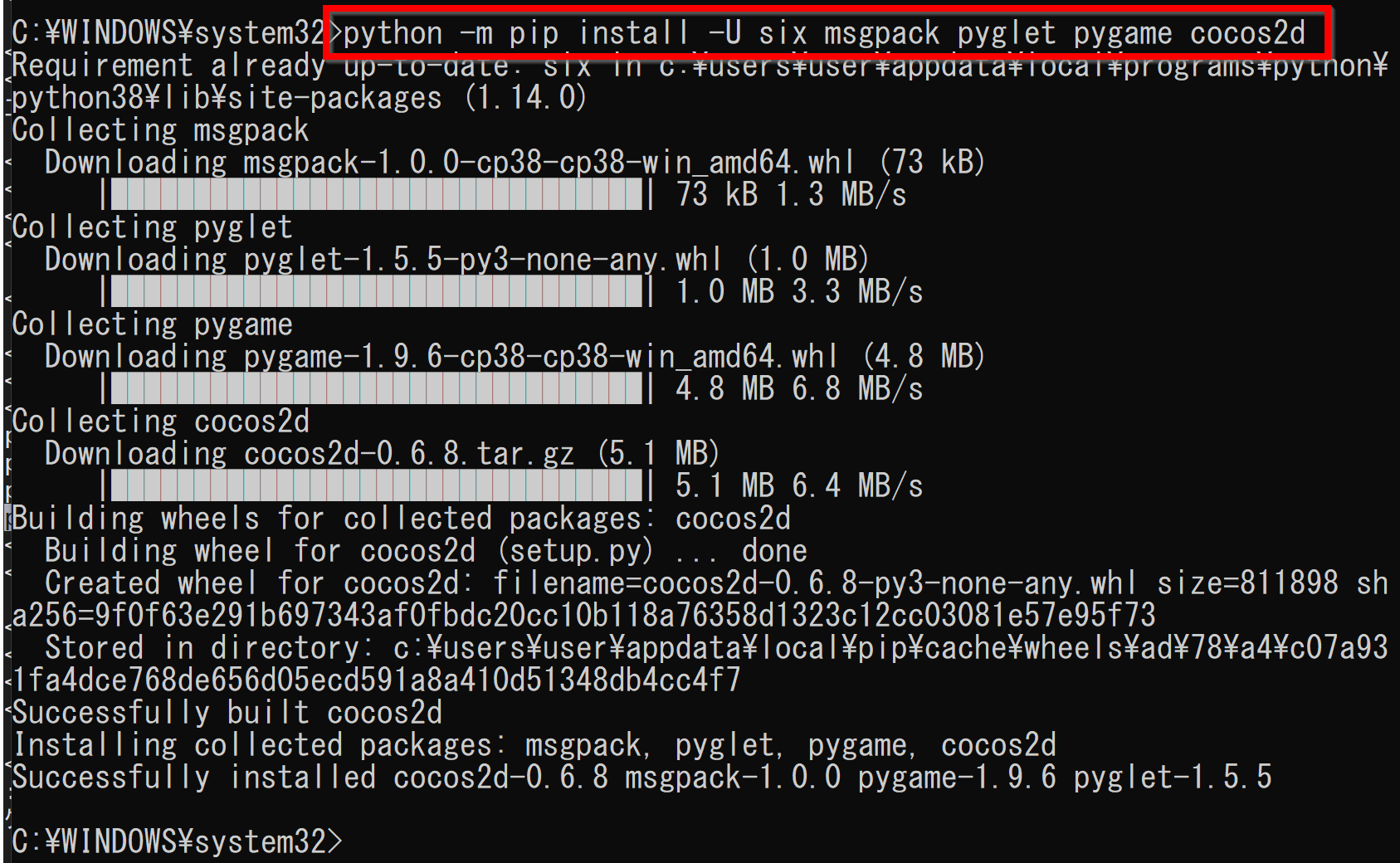Click the highlighted pip install command line
Image resolution: width=1400 pixels, height=863 pixels.
(x=823, y=34)
